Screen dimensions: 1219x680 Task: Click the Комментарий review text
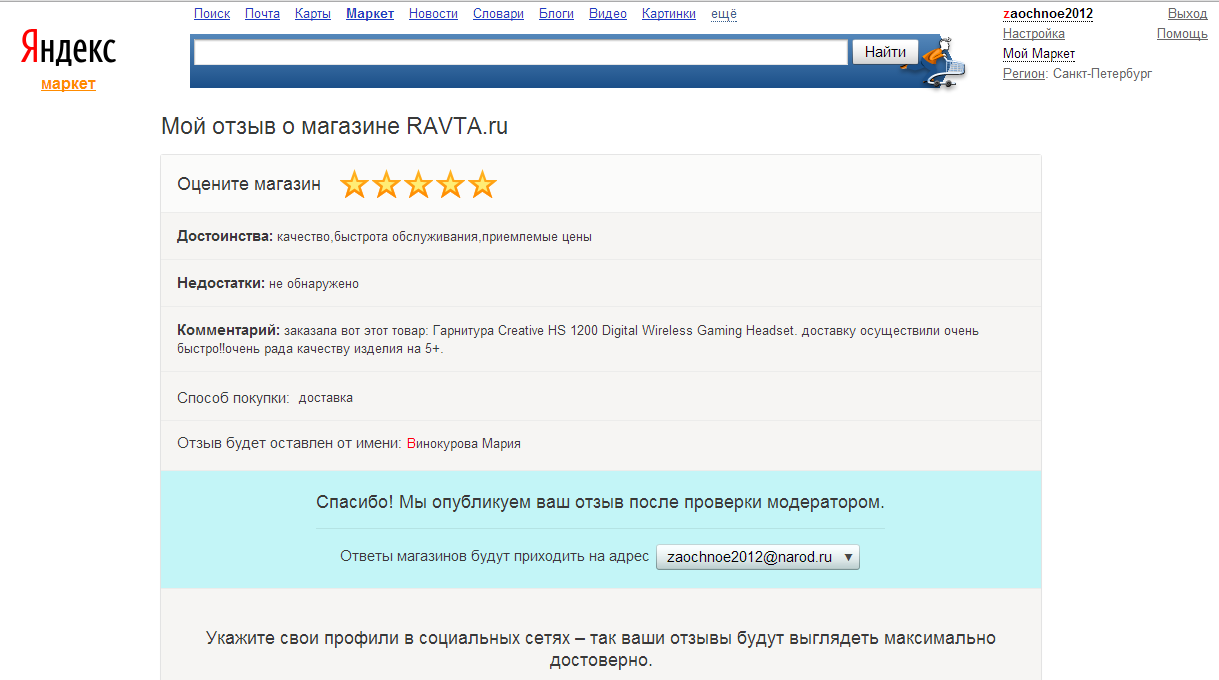pos(578,339)
